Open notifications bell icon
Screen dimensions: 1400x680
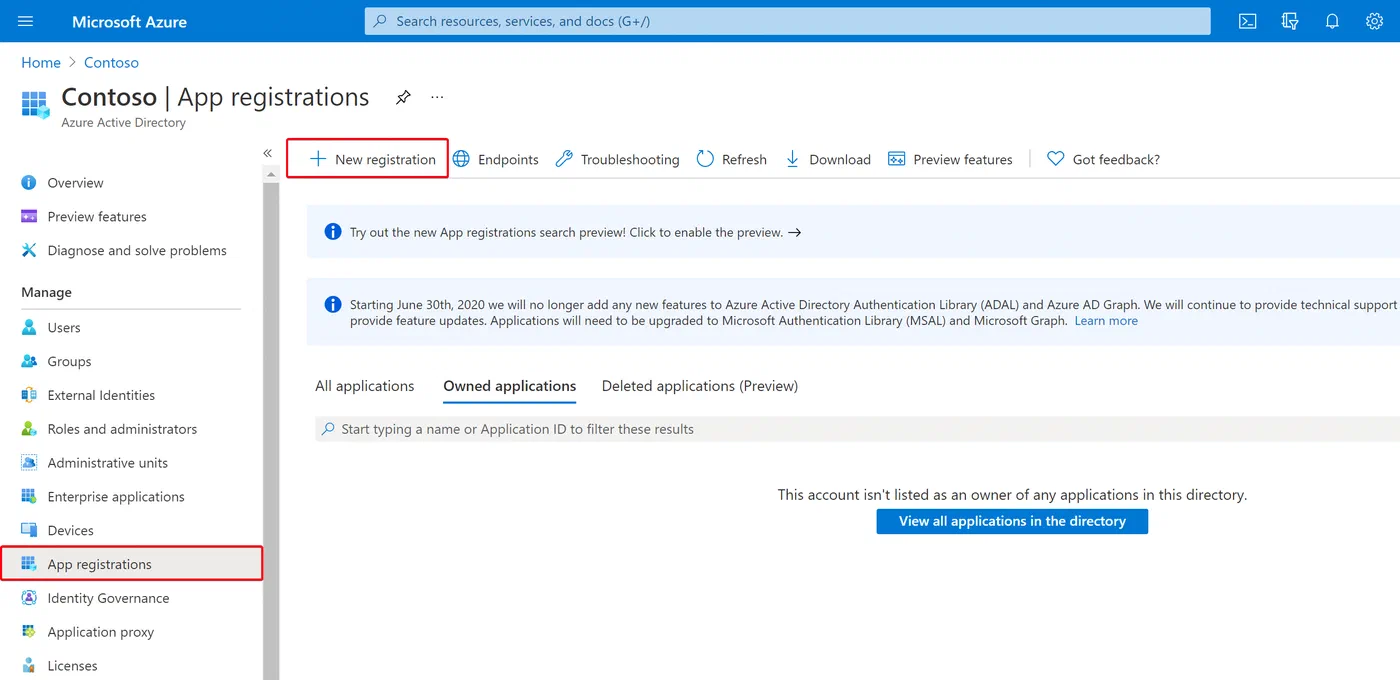coord(1332,21)
